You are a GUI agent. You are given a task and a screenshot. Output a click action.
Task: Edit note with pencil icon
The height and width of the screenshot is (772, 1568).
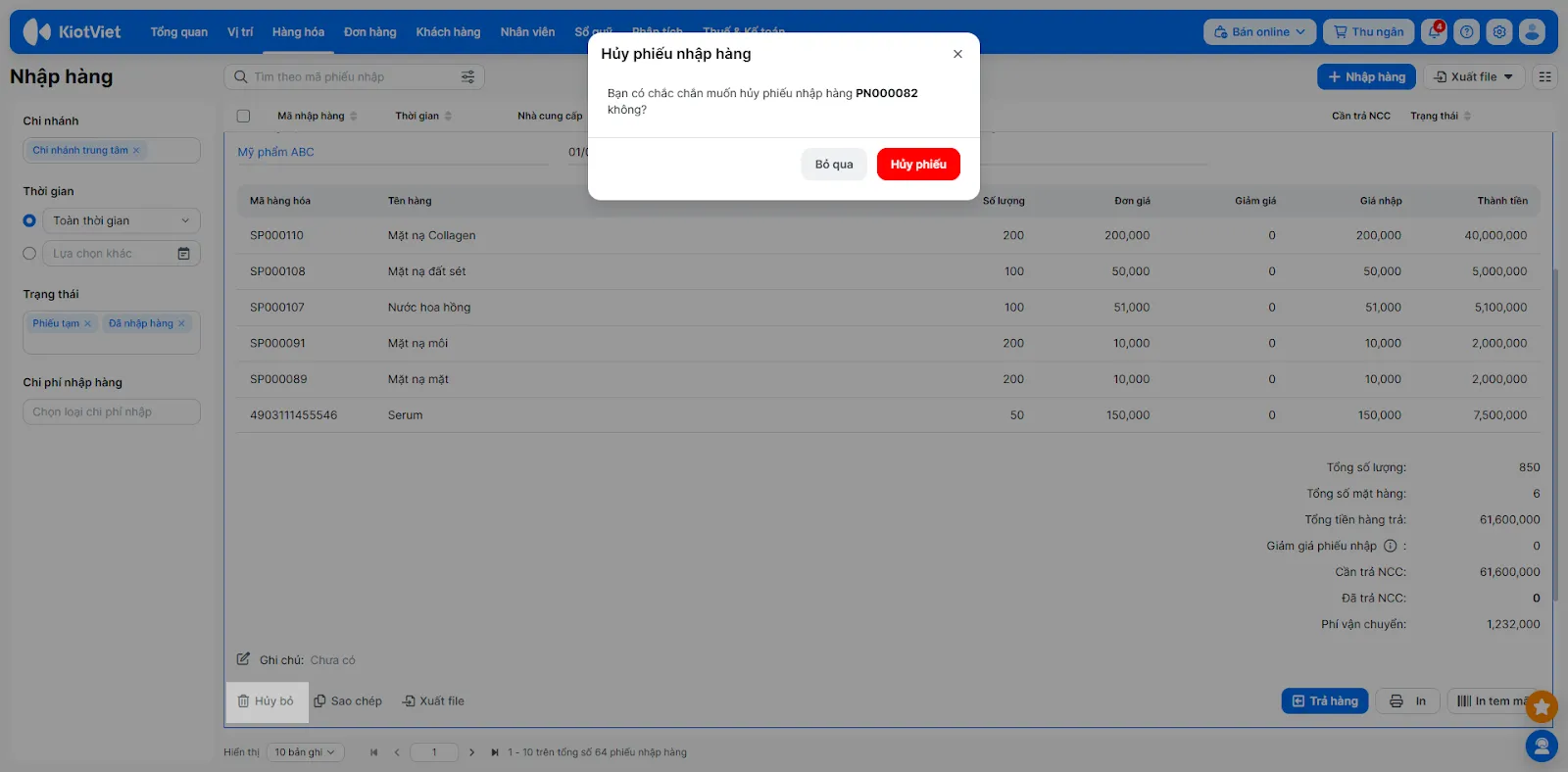243,659
